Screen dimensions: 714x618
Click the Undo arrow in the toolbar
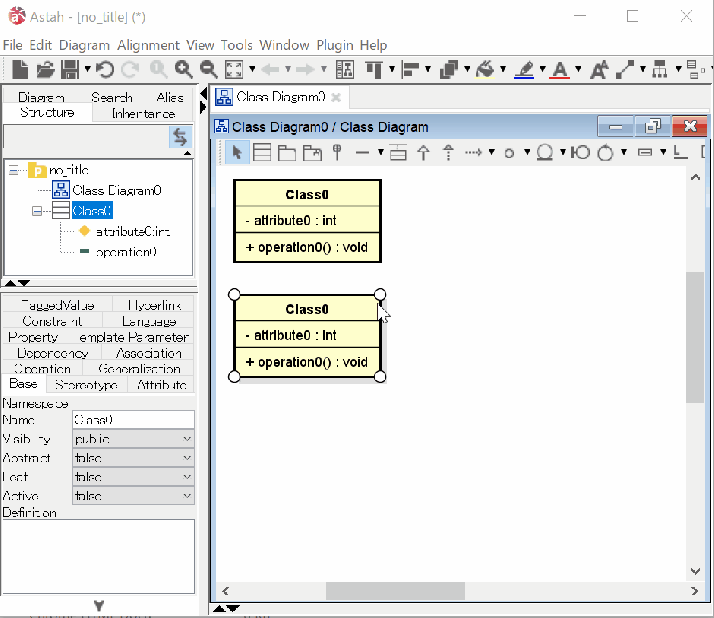click(x=105, y=69)
